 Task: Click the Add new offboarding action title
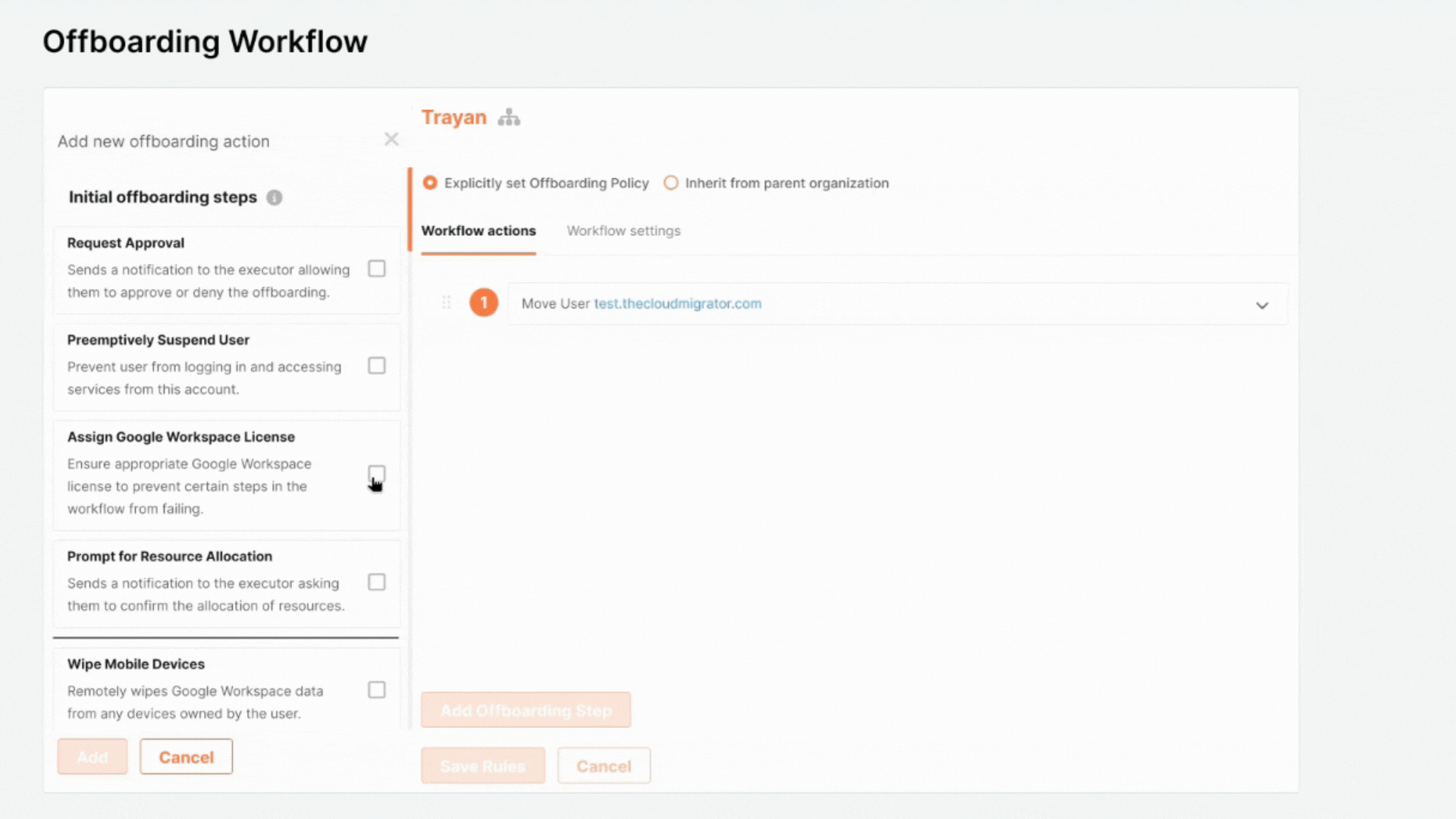[x=164, y=142]
